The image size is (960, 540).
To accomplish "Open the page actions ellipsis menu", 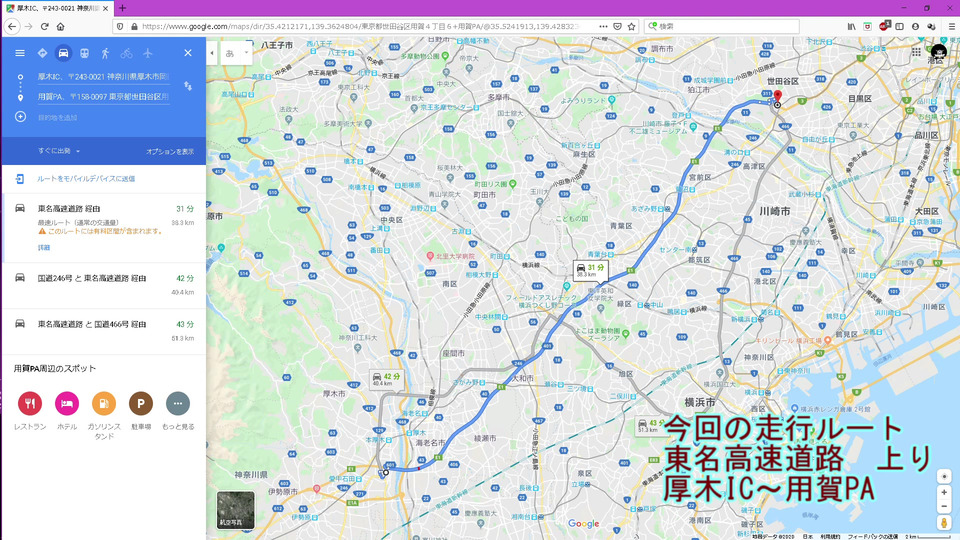I will tap(603, 26).
